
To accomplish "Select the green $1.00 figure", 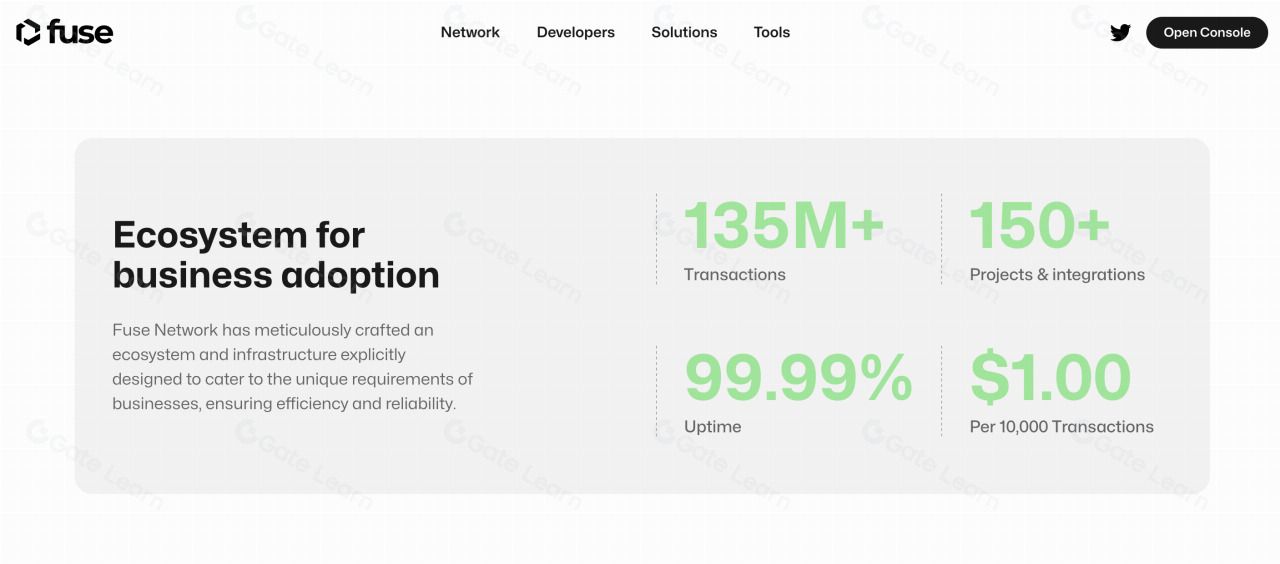I will (x=1050, y=377).
